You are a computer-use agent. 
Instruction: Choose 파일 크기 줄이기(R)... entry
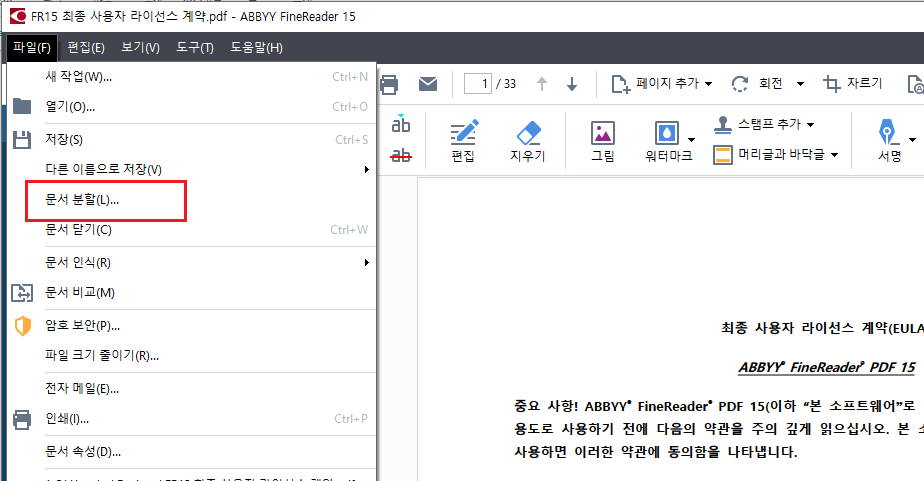point(192,355)
